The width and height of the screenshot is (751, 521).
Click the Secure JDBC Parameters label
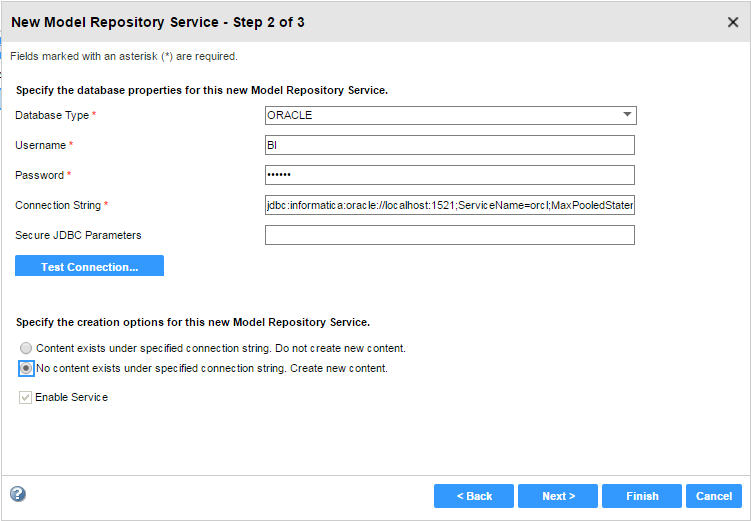click(x=78, y=235)
